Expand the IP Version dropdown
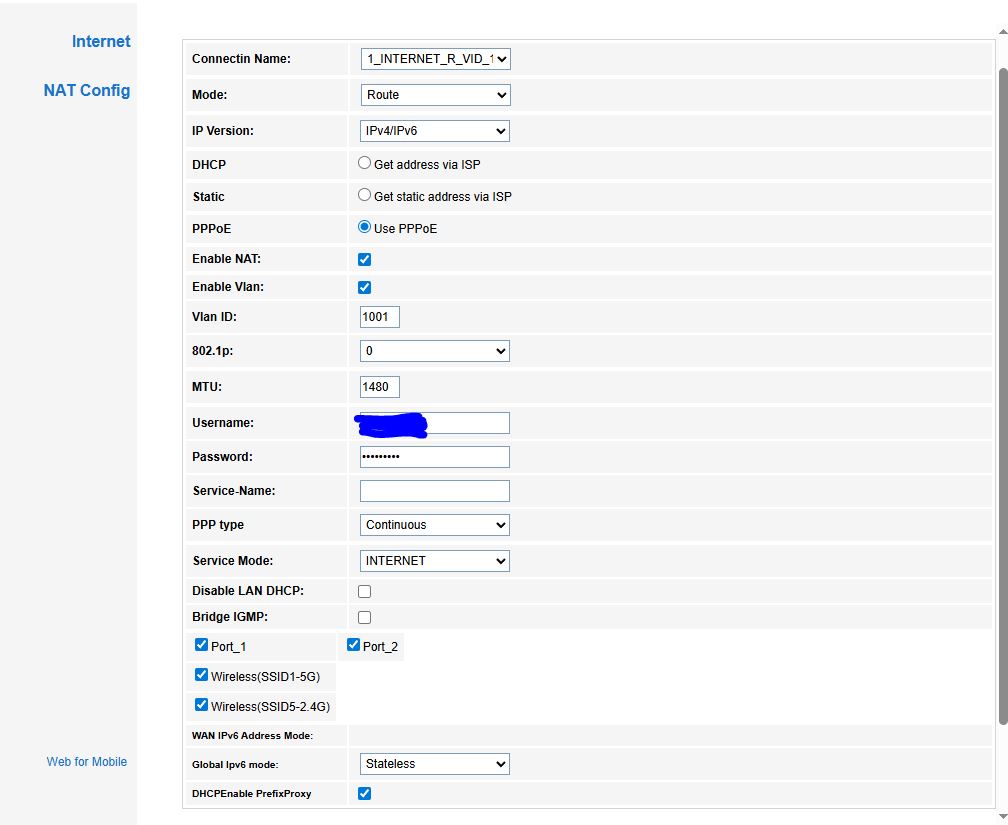 (x=435, y=131)
